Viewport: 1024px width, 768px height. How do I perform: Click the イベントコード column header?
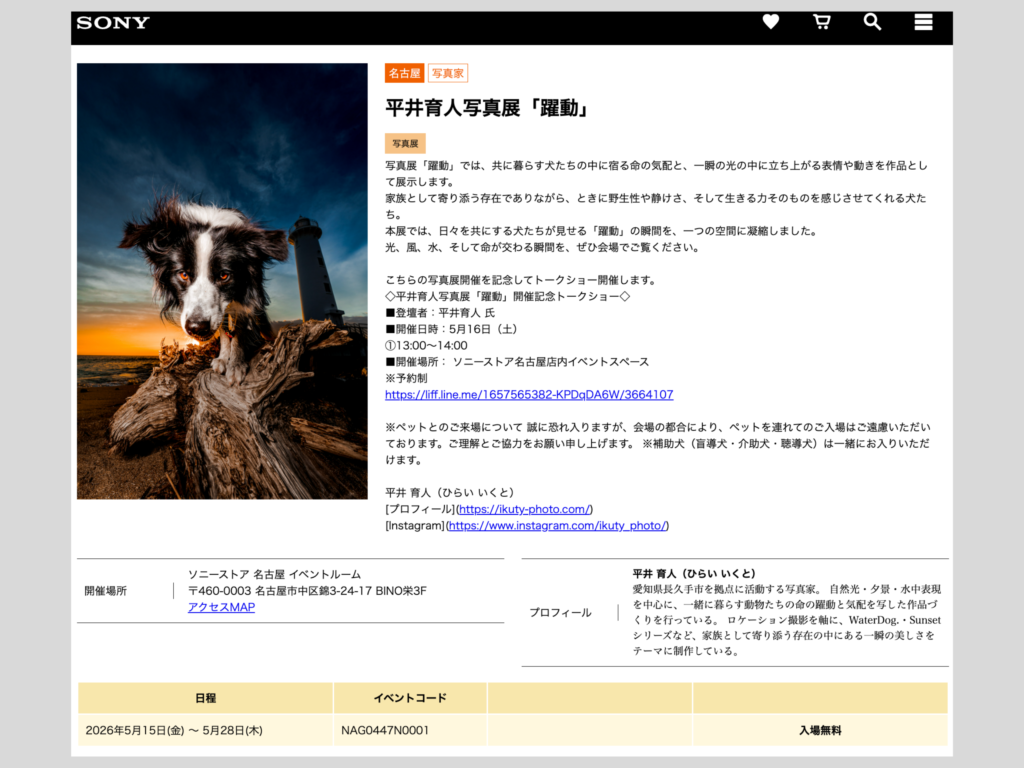pyautogui.click(x=410, y=698)
